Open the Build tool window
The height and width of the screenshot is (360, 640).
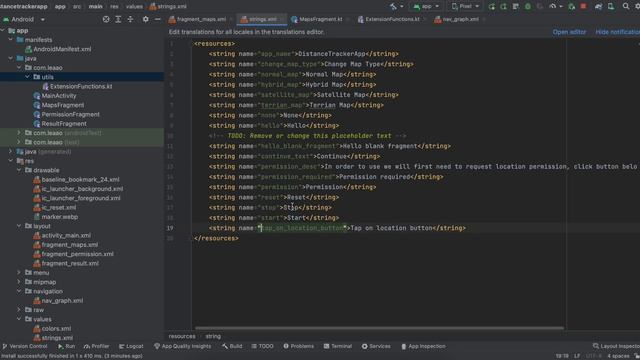pos(232,346)
